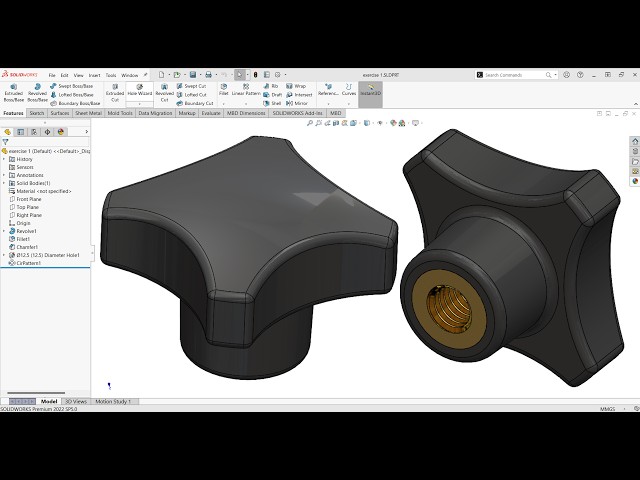Toggle Instant3D mode
640x480 pixels.
371,94
